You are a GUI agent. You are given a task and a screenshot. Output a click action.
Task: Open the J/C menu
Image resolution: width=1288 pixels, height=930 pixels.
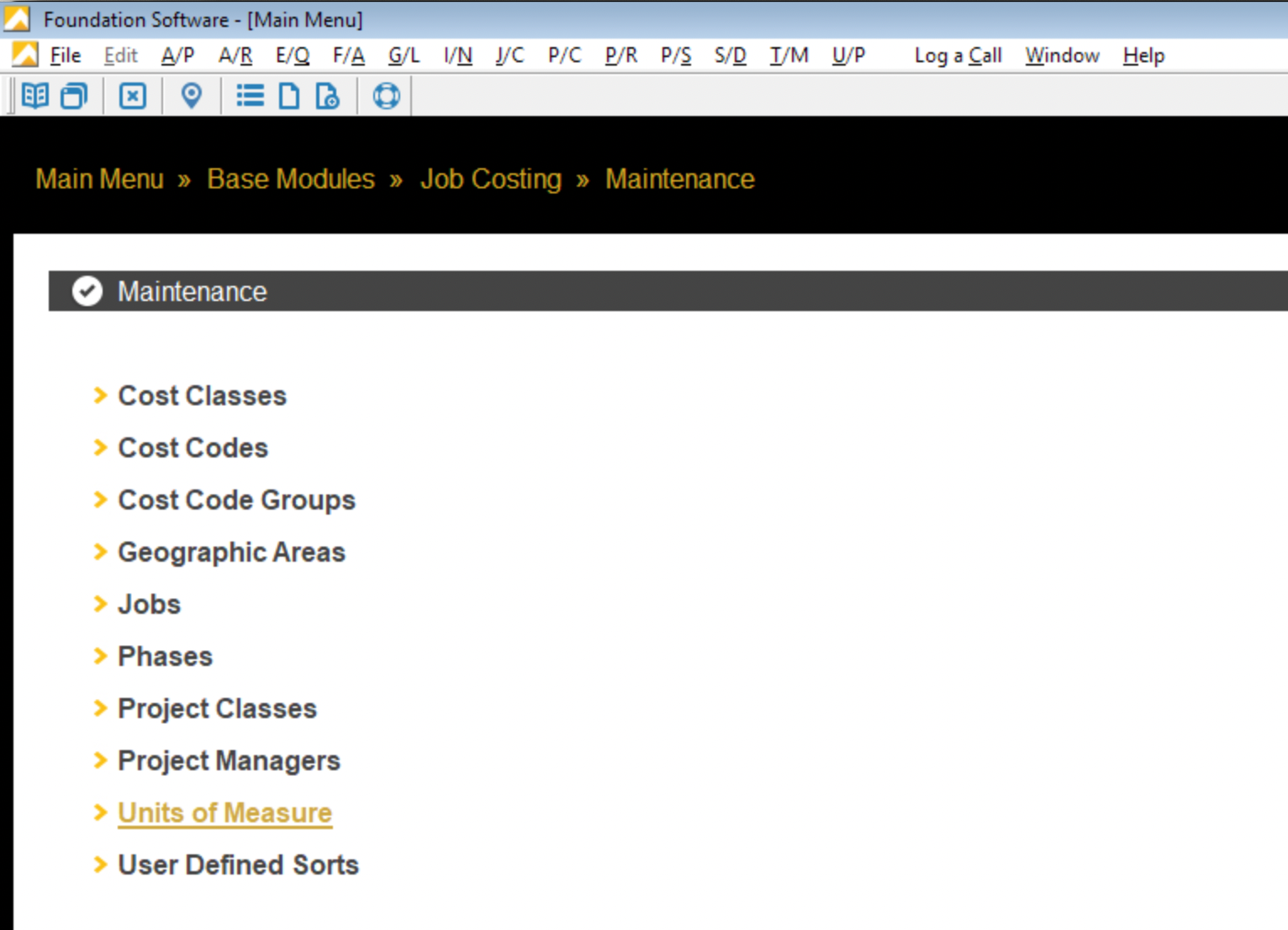[x=510, y=55]
